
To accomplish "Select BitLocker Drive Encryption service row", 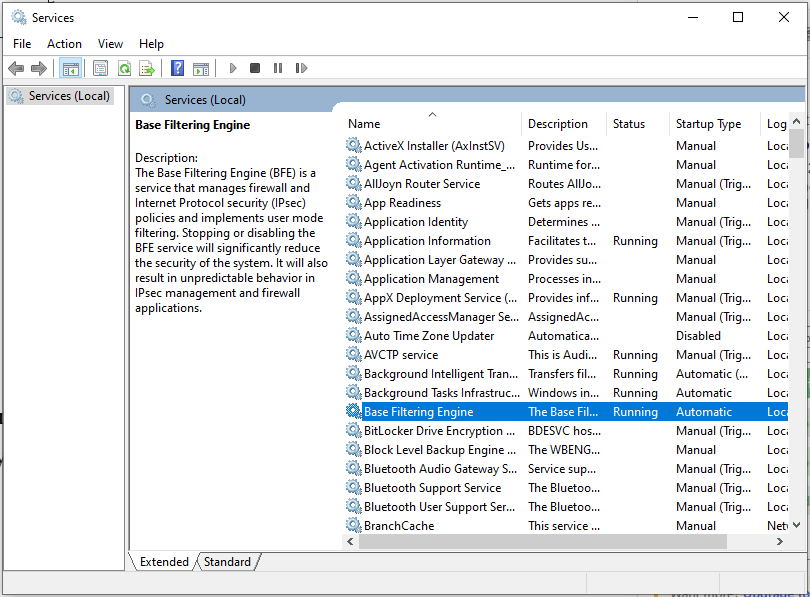I will tap(566, 431).
